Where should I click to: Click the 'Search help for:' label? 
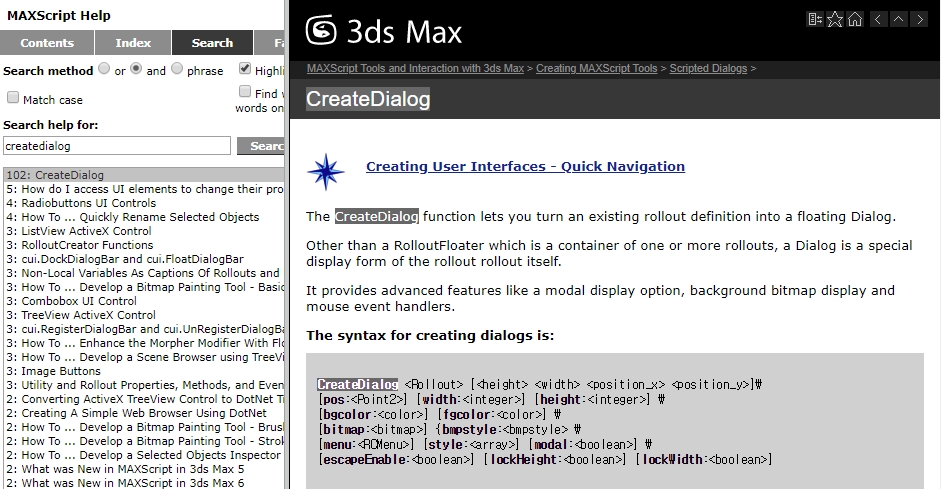click(50, 125)
